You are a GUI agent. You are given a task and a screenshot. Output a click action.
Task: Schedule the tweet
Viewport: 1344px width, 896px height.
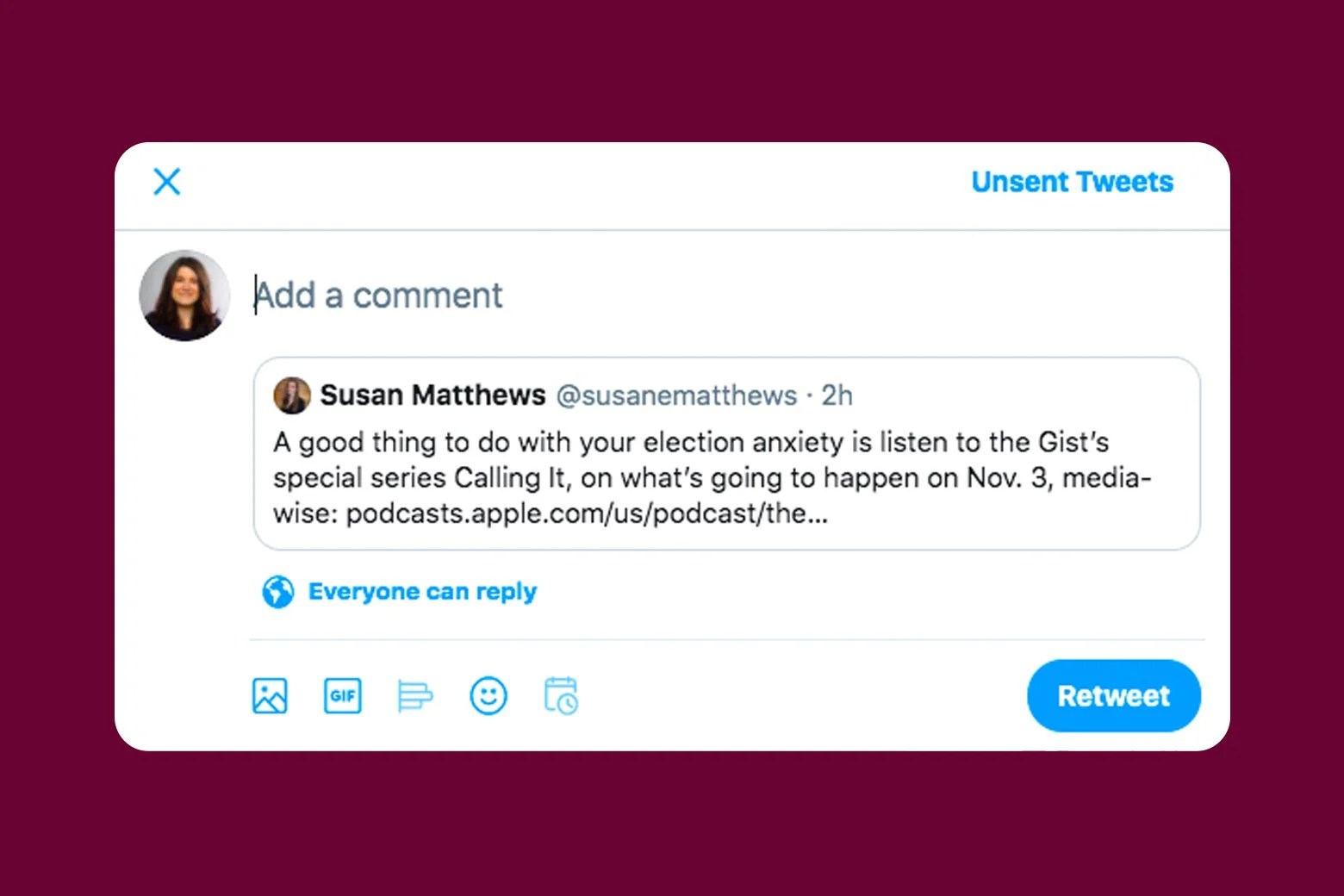coord(560,695)
